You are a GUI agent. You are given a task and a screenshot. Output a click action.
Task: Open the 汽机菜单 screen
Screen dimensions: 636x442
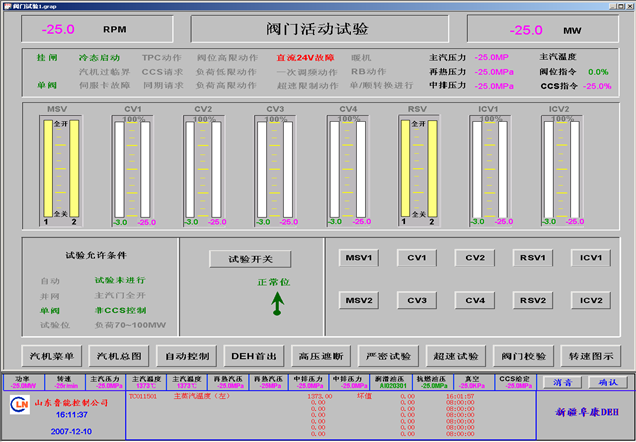pos(52,356)
